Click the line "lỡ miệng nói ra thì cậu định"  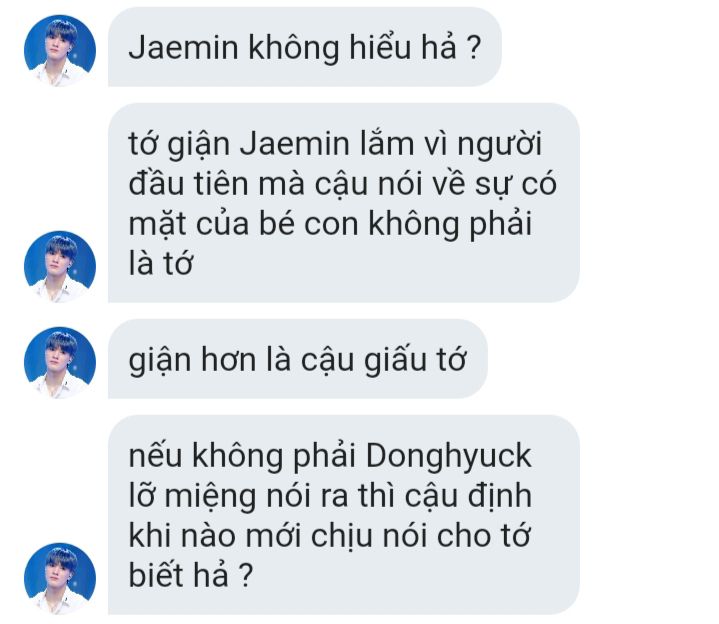(x=330, y=496)
